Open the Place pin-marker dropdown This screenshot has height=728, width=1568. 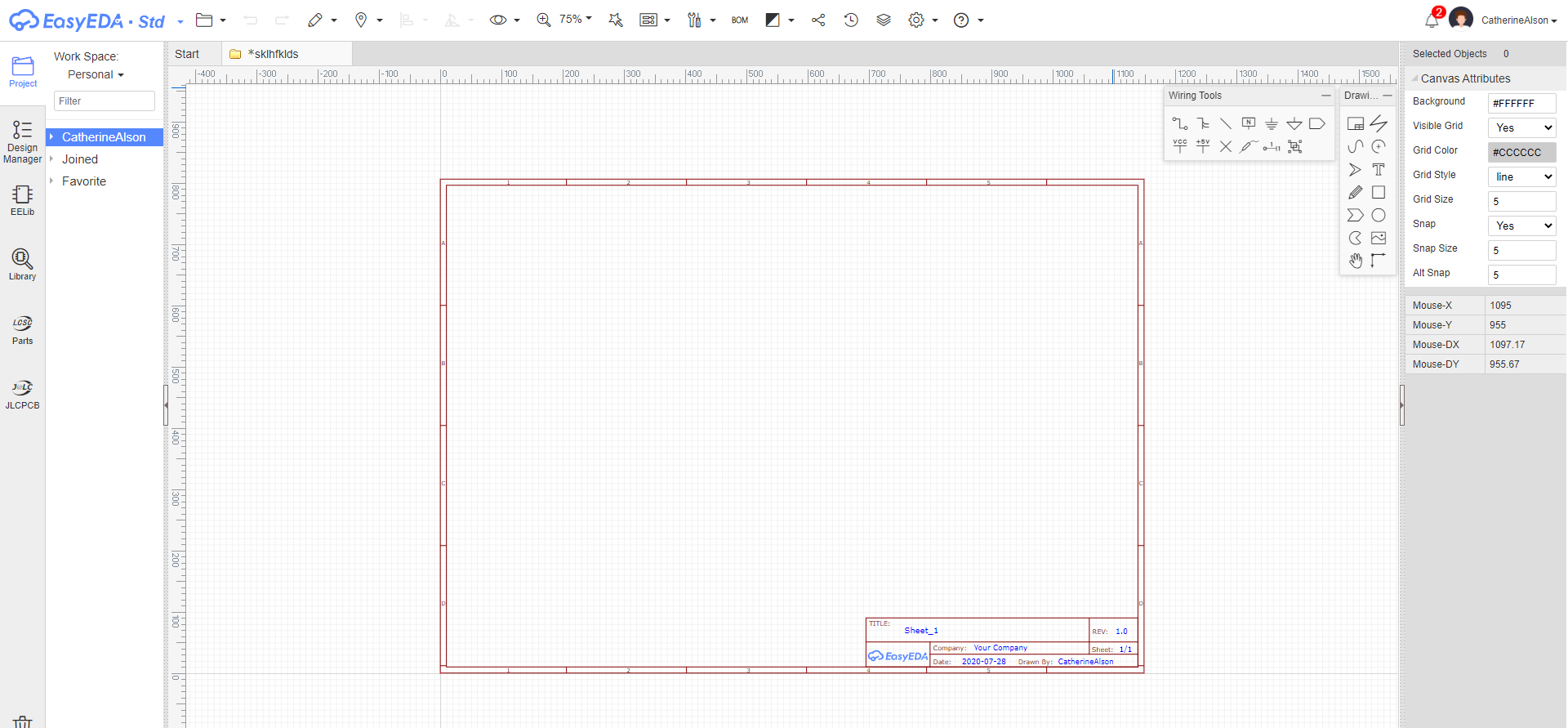tap(368, 20)
